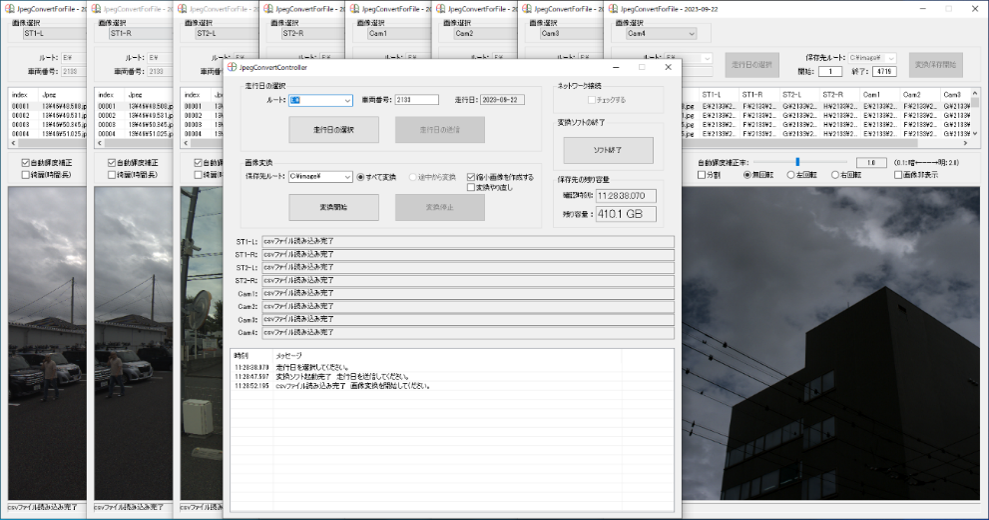Click the horizontal scrollbar right arrow in Cam4 table
The height and width of the screenshot is (520, 989).
(966, 143)
